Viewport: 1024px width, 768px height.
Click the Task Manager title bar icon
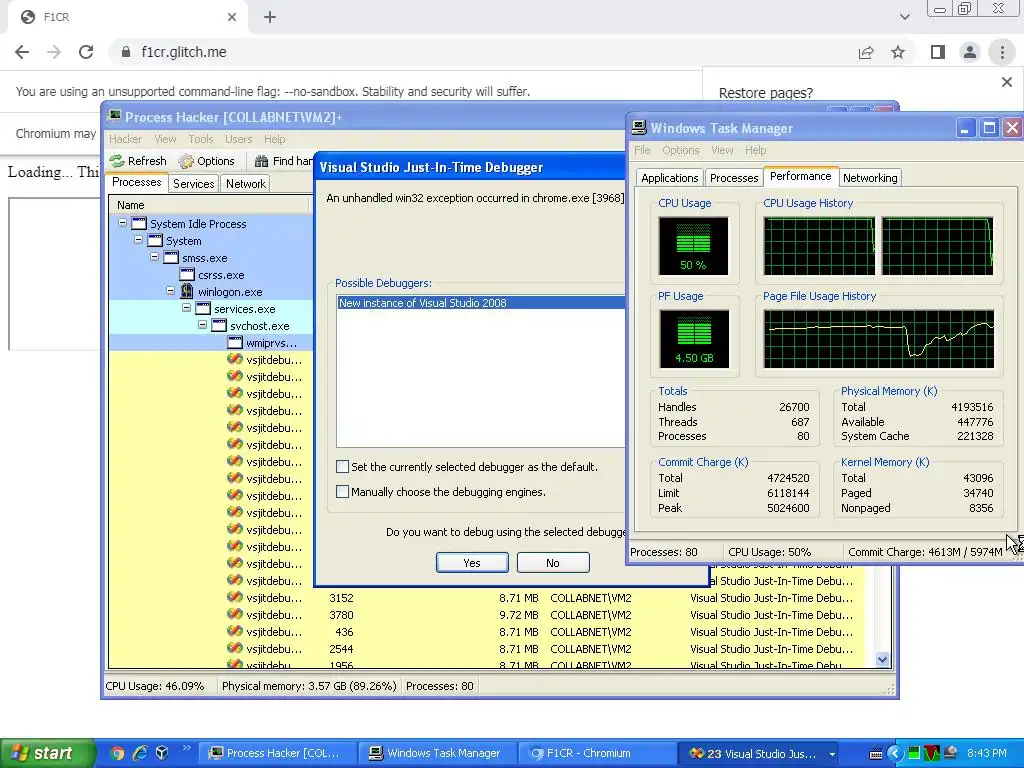639,128
